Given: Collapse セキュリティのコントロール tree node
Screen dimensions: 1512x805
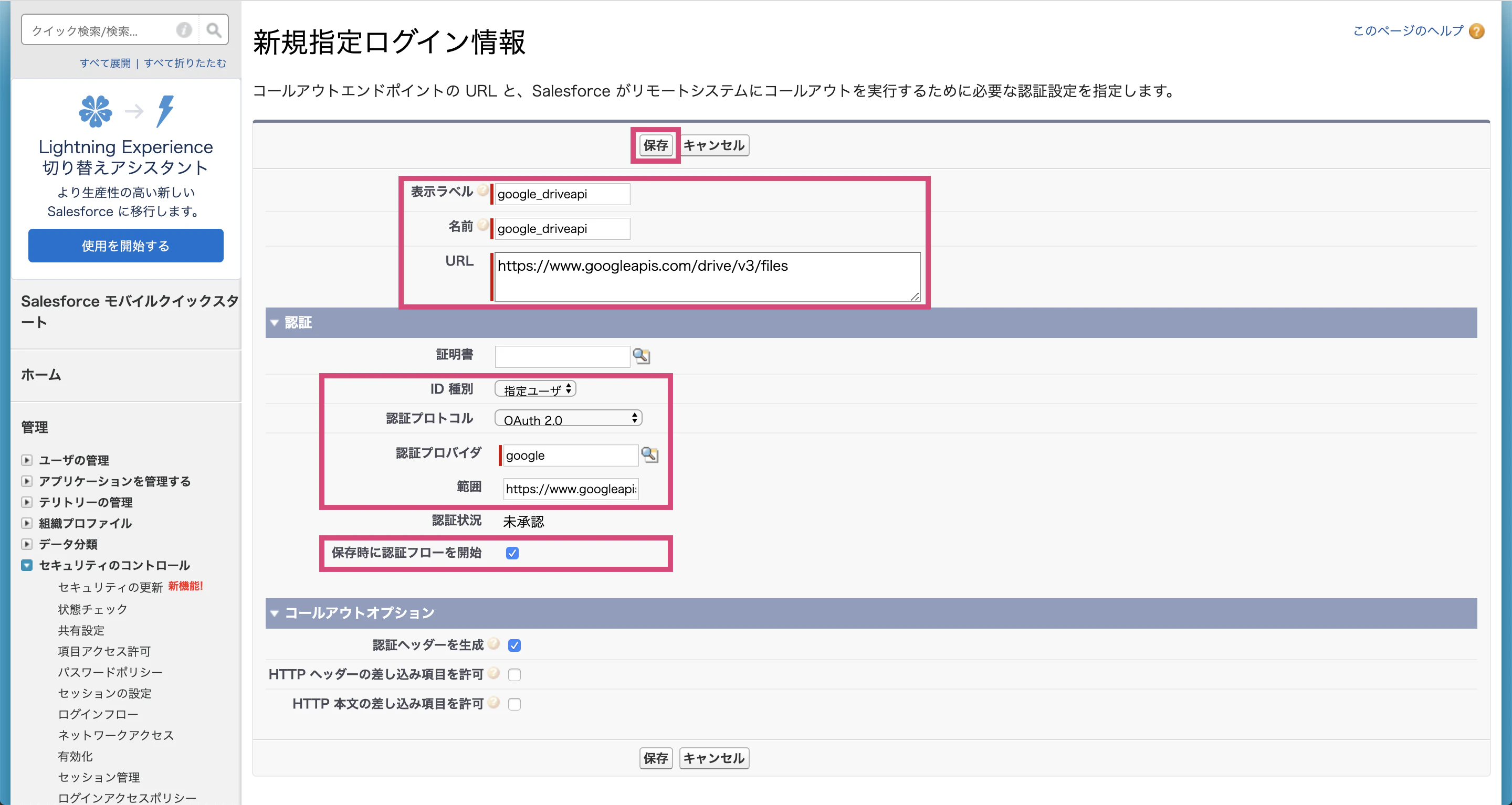Looking at the screenshot, I should pyautogui.click(x=26, y=565).
